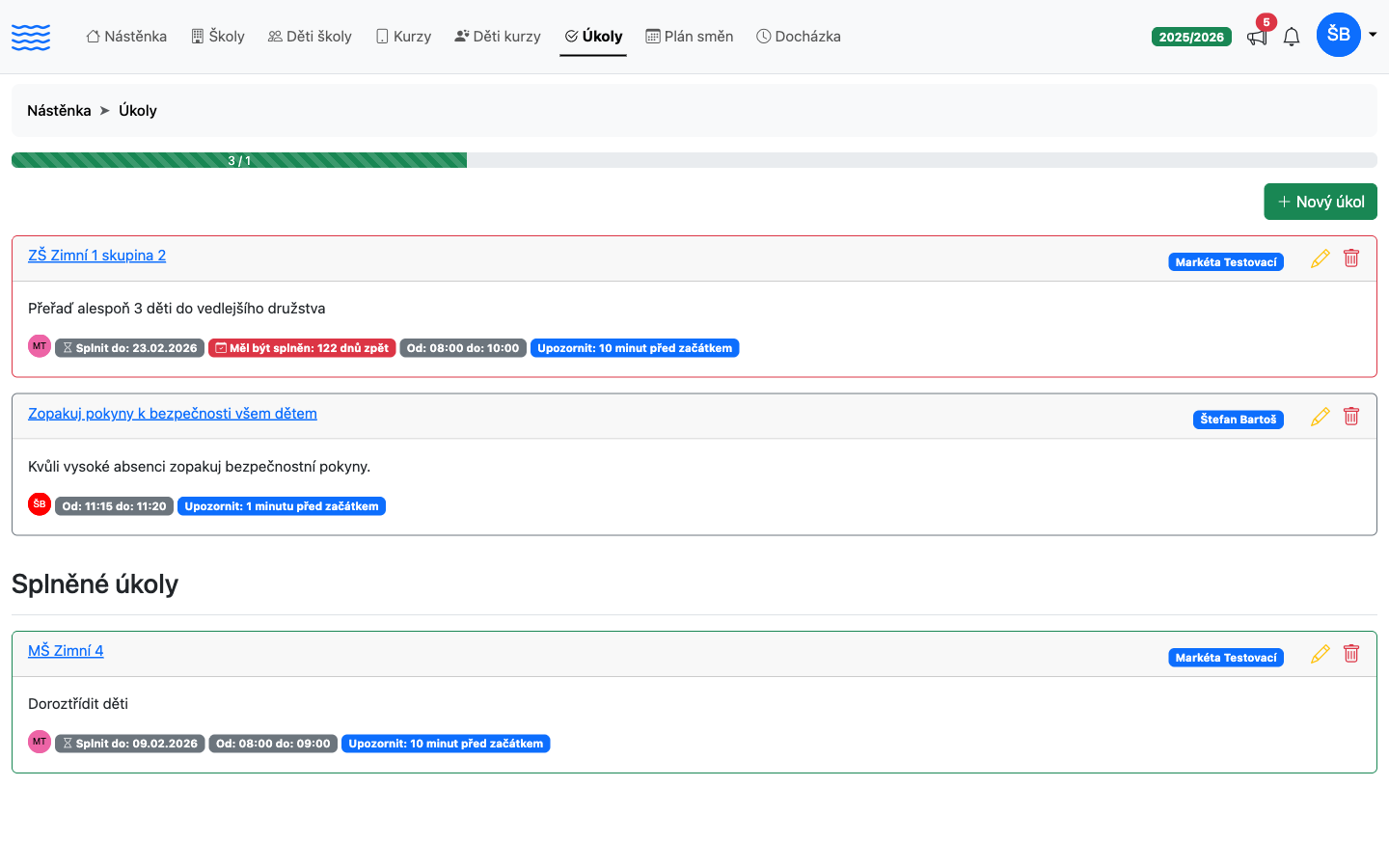This screenshot has width=1389, height=868.
Task: Click the green 3 / 1 progress bar
Action: click(239, 160)
